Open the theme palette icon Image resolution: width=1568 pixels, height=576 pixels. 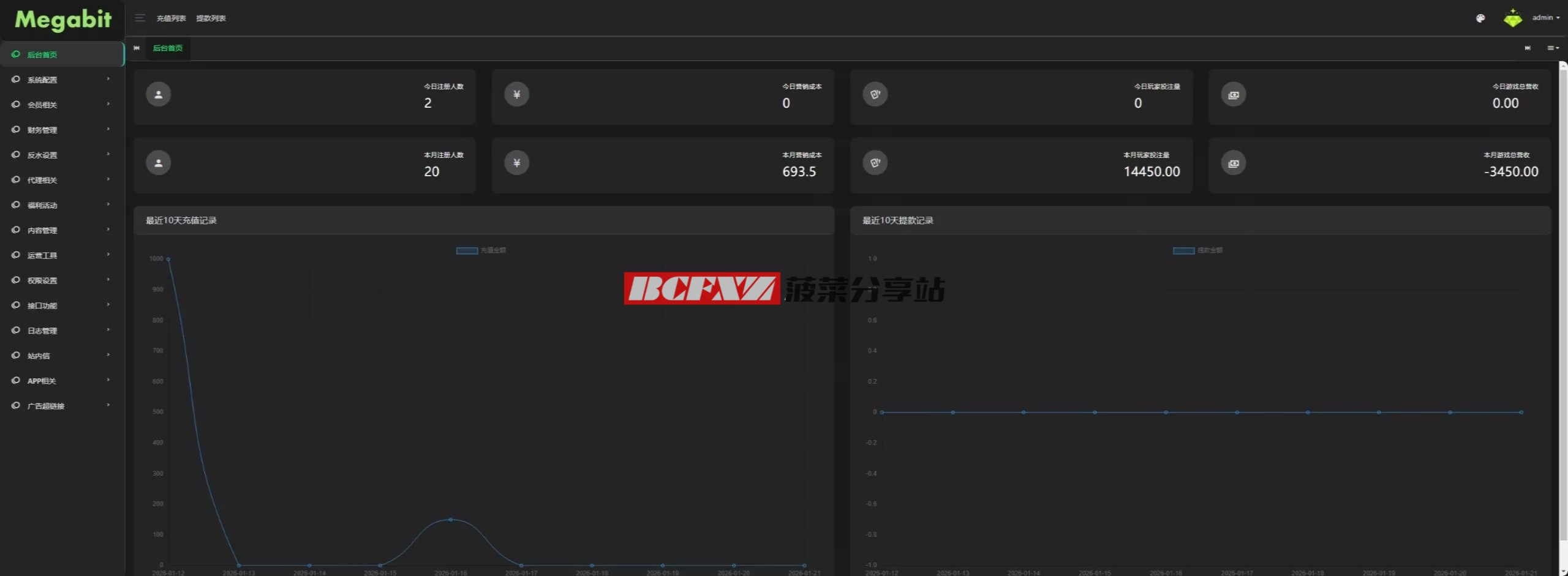pos(1480,18)
